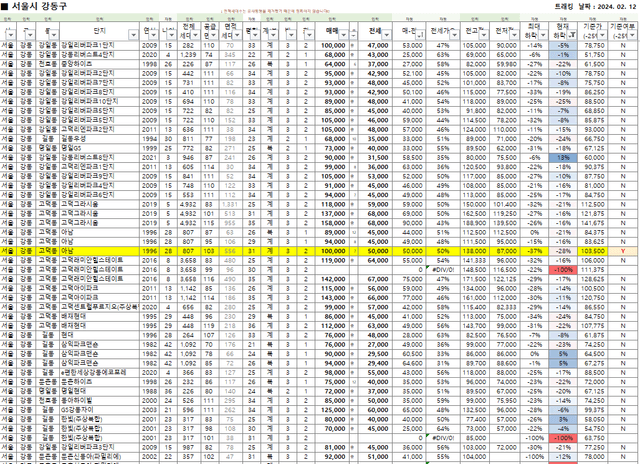Select the 고덕리엔파크1단지 cell
Screen dimensions: 640x464
(x=99, y=167)
